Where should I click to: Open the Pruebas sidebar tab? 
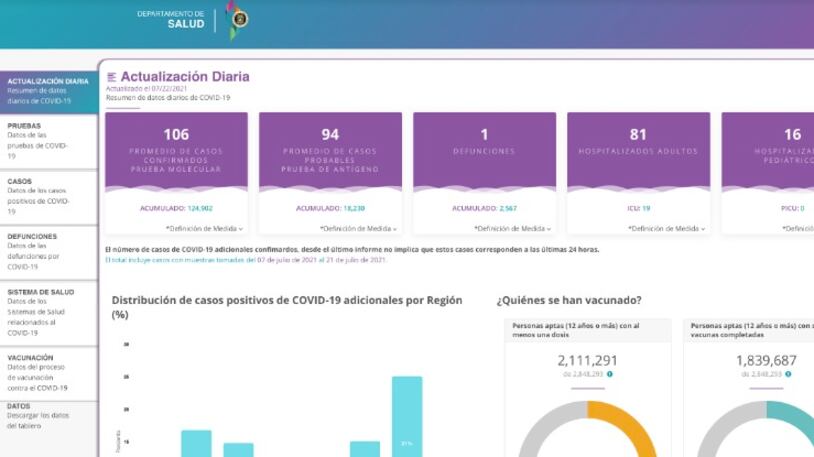click(48, 141)
